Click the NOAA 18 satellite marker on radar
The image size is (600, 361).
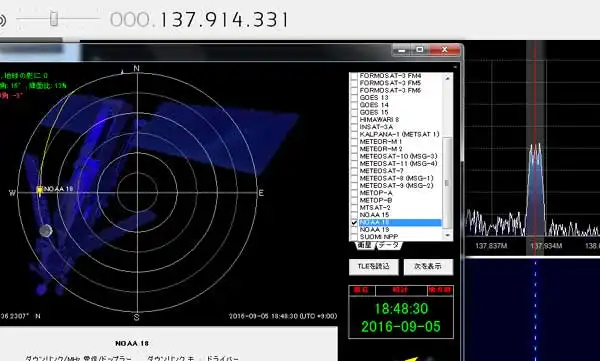(x=39, y=189)
